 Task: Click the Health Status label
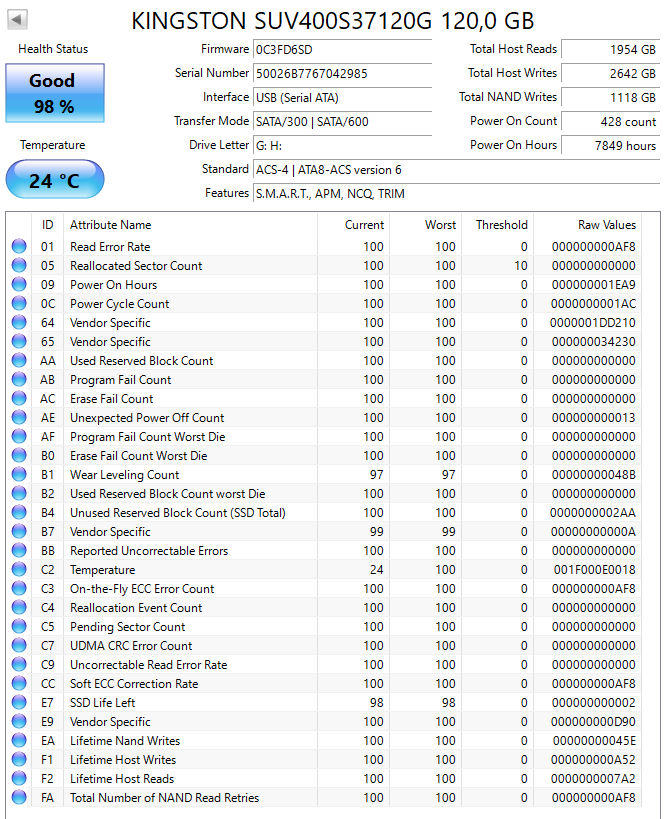point(53,49)
